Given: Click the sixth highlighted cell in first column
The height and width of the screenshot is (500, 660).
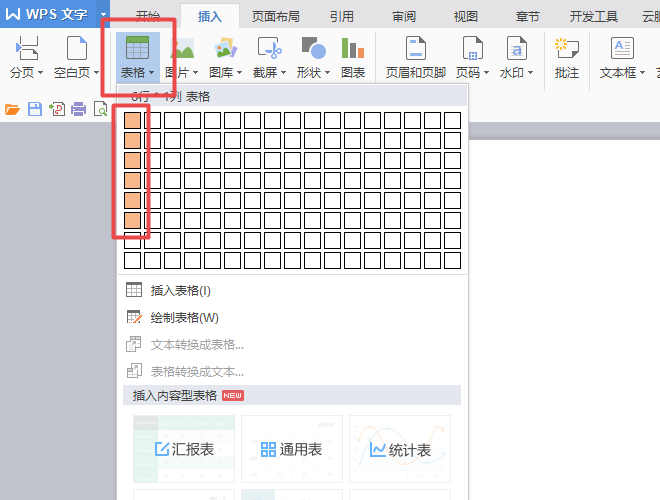Looking at the screenshot, I should click(133, 221).
